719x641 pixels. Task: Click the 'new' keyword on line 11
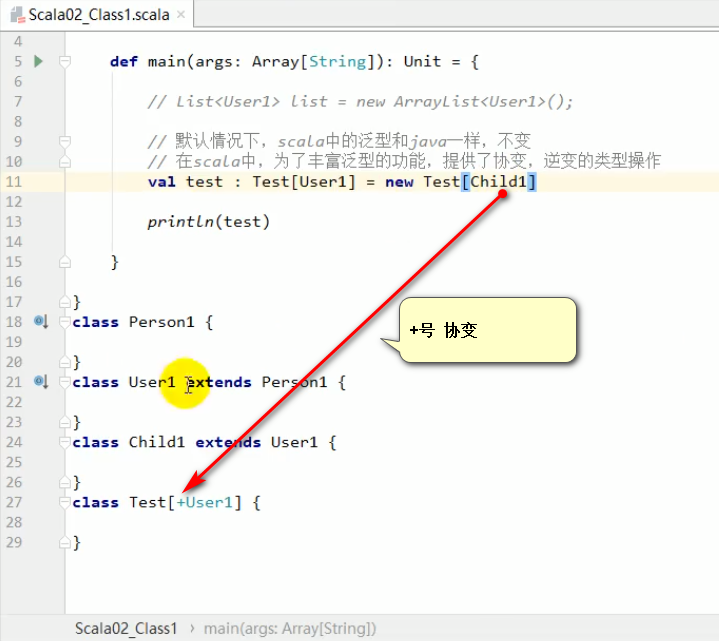pos(399,182)
